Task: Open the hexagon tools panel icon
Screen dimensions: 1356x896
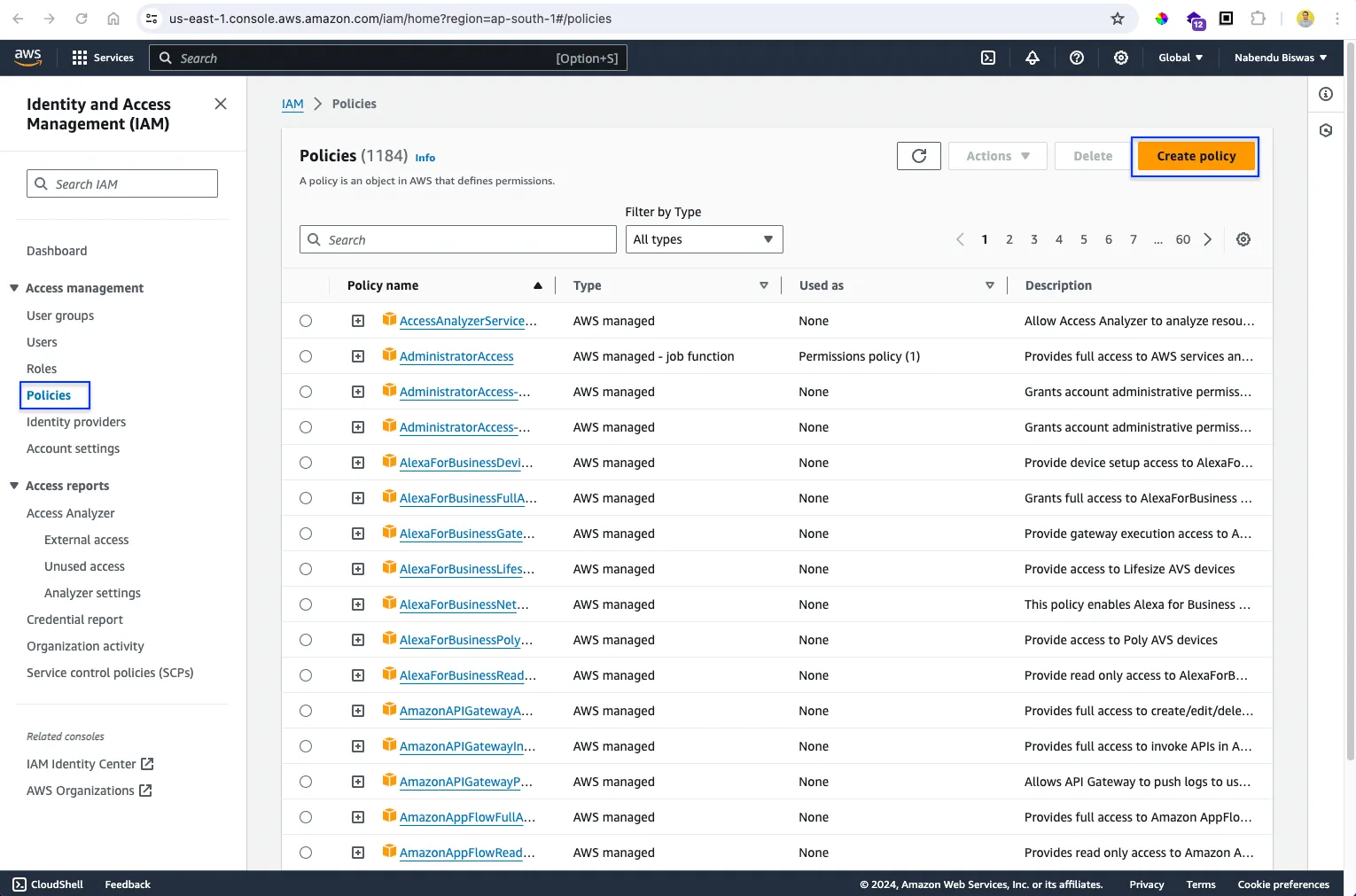Action: click(x=1326, y=130)
